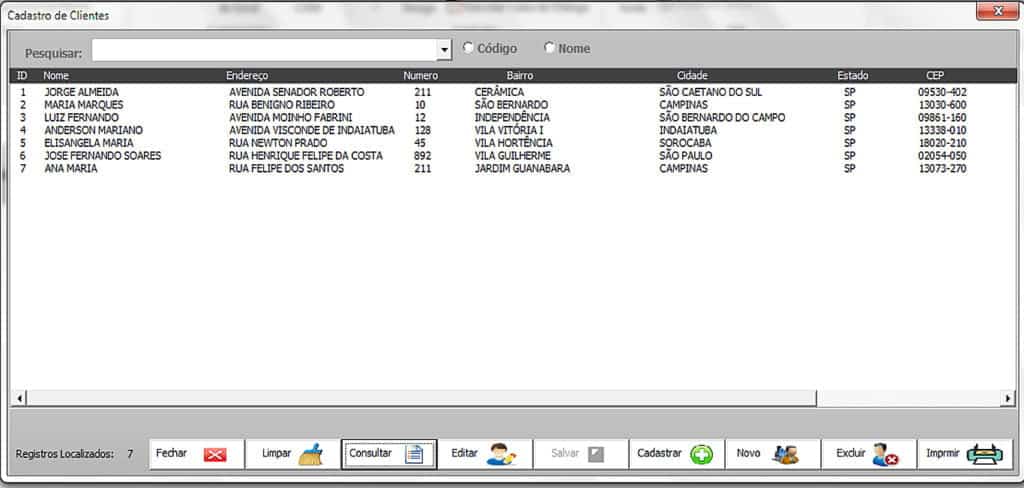Click the green plus icon on Cadastrar
Image resolution: width=1024 pixels, height=488 pixels.
pyautogui.click(x=702, y=454)
